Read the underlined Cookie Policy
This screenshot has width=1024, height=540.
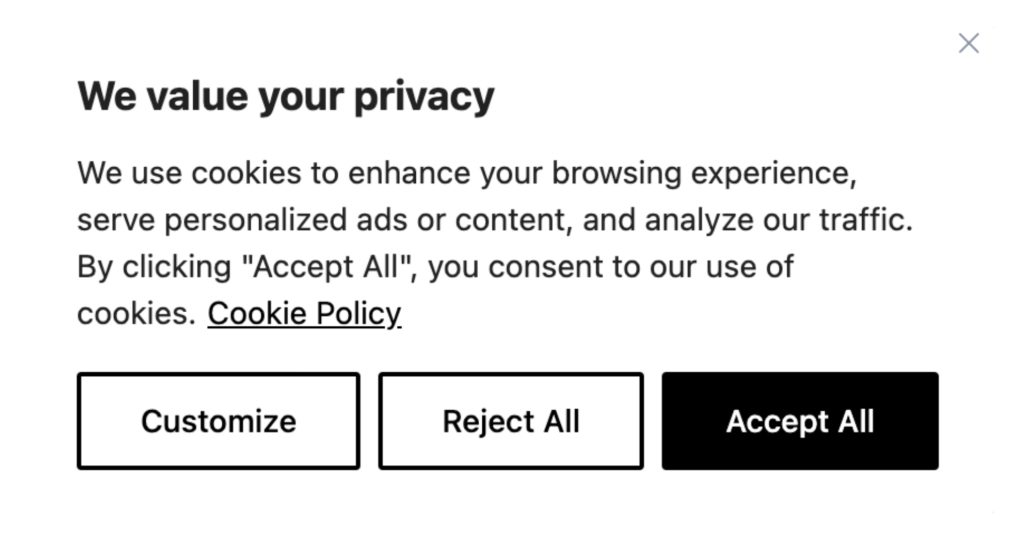[304, 313]
